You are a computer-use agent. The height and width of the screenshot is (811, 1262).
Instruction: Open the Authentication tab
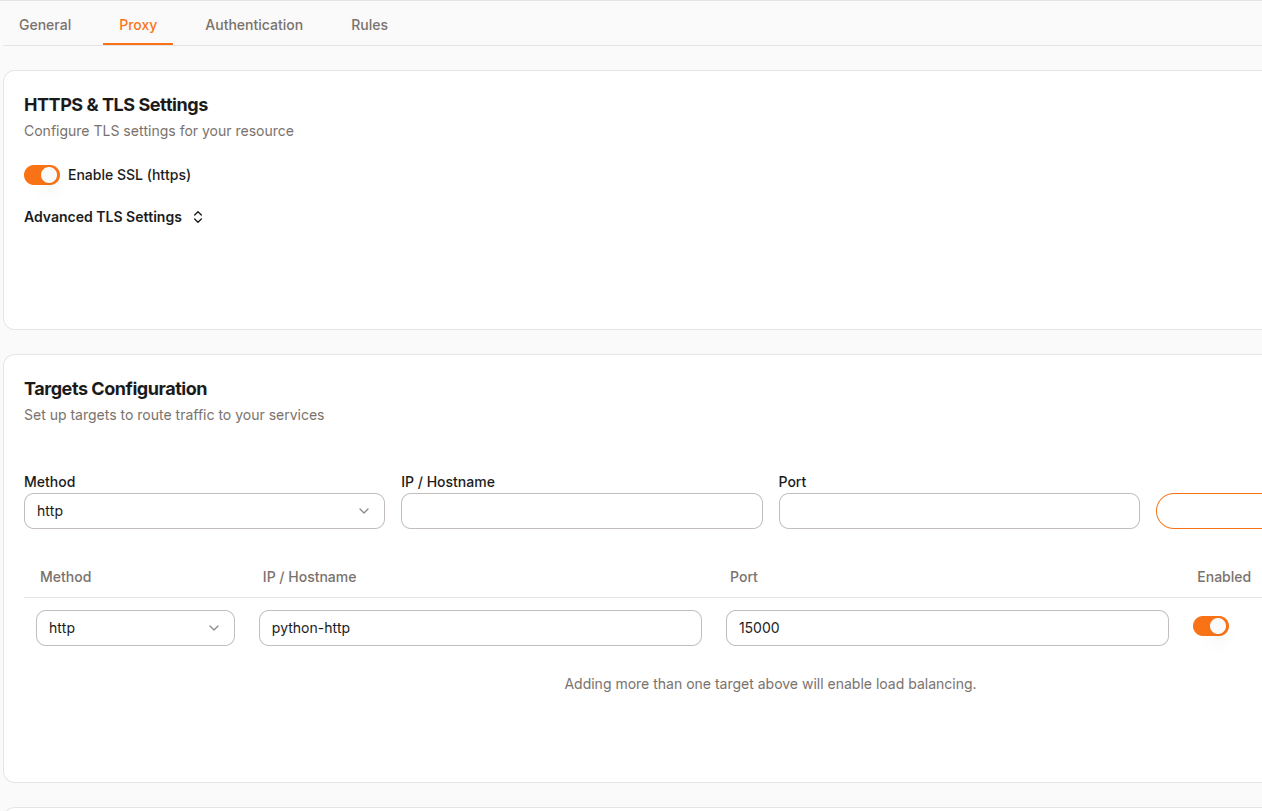(x=254, y=25)
